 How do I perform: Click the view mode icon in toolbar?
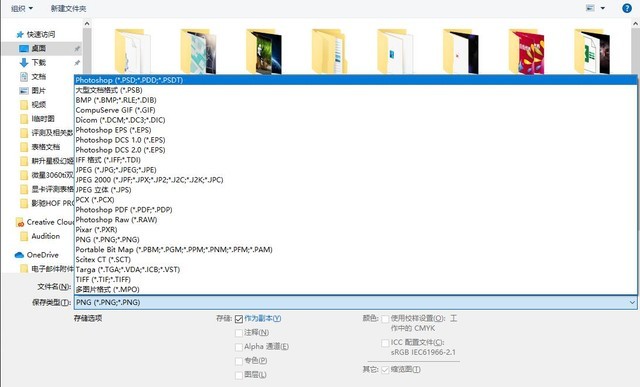tap(590, 8)
